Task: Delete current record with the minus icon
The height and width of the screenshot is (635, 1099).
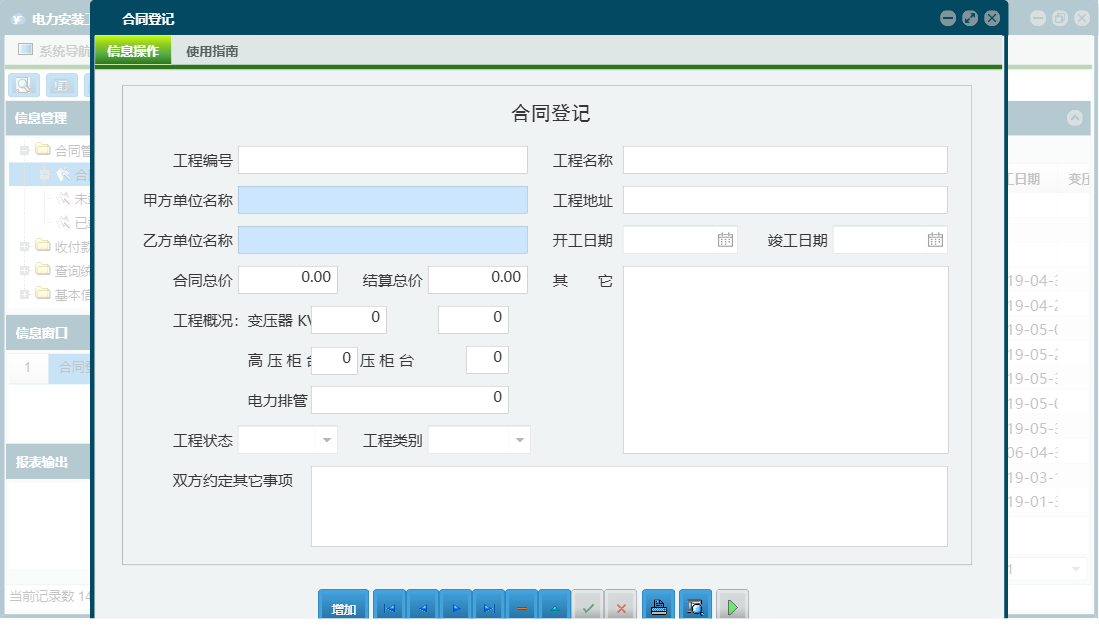Action: [521, 605]
